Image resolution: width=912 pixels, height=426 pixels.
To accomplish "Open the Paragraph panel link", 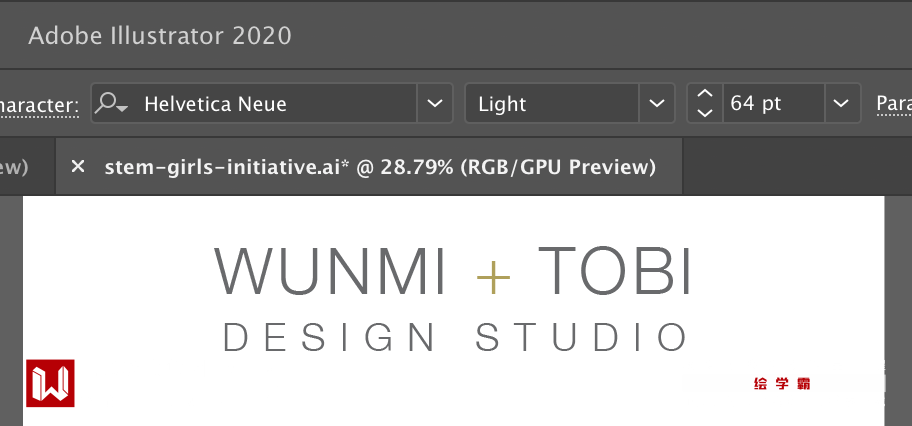I will click(x=893, y=104).
